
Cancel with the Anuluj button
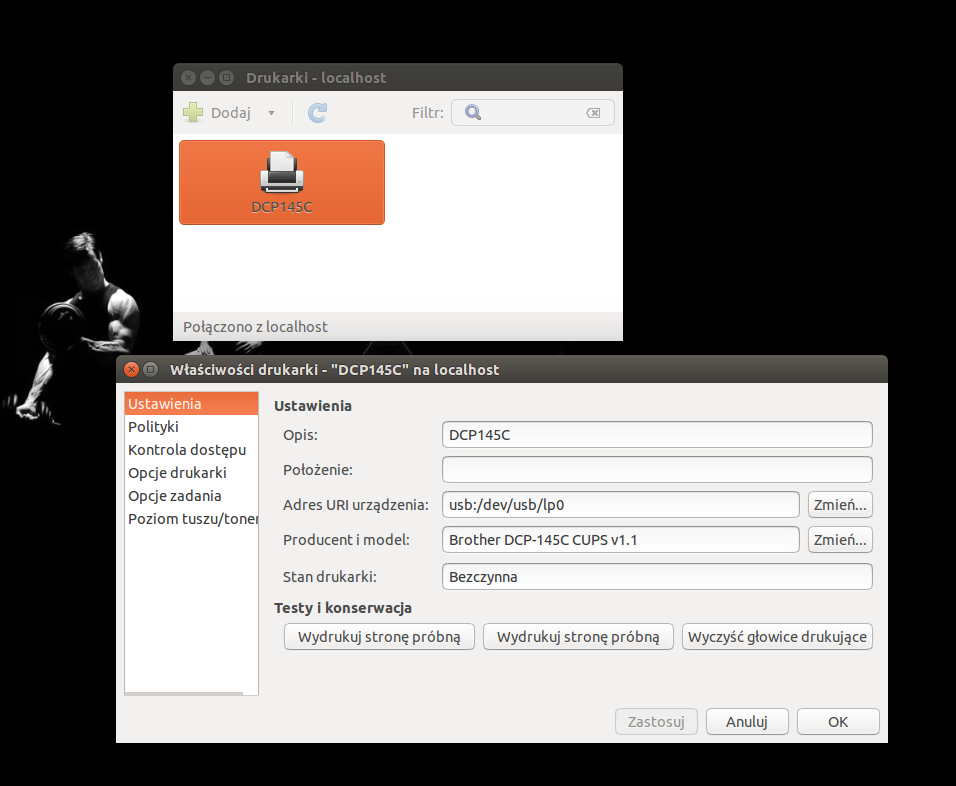tap(747, 722)
